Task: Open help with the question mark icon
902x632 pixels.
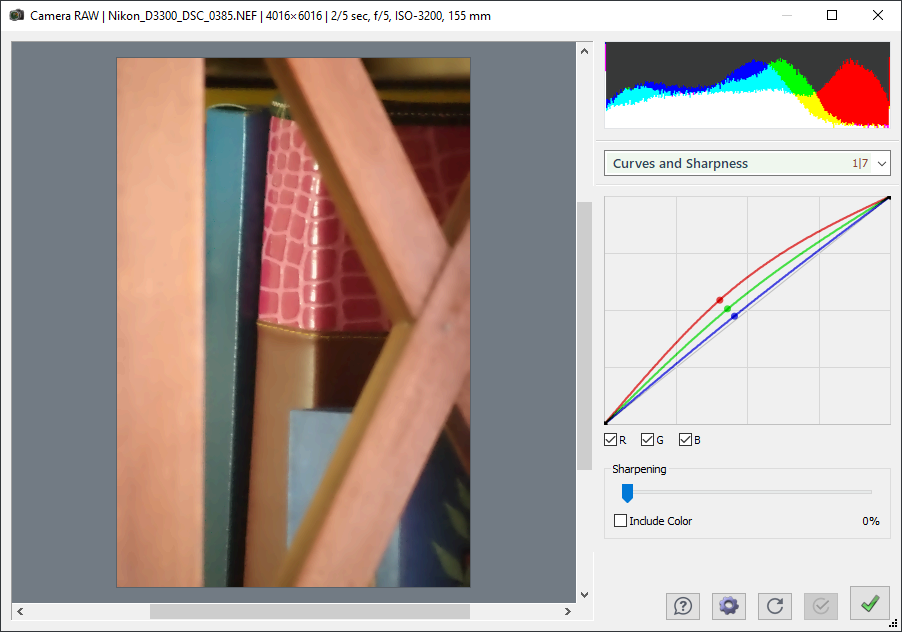Action: tap(683, 605)
